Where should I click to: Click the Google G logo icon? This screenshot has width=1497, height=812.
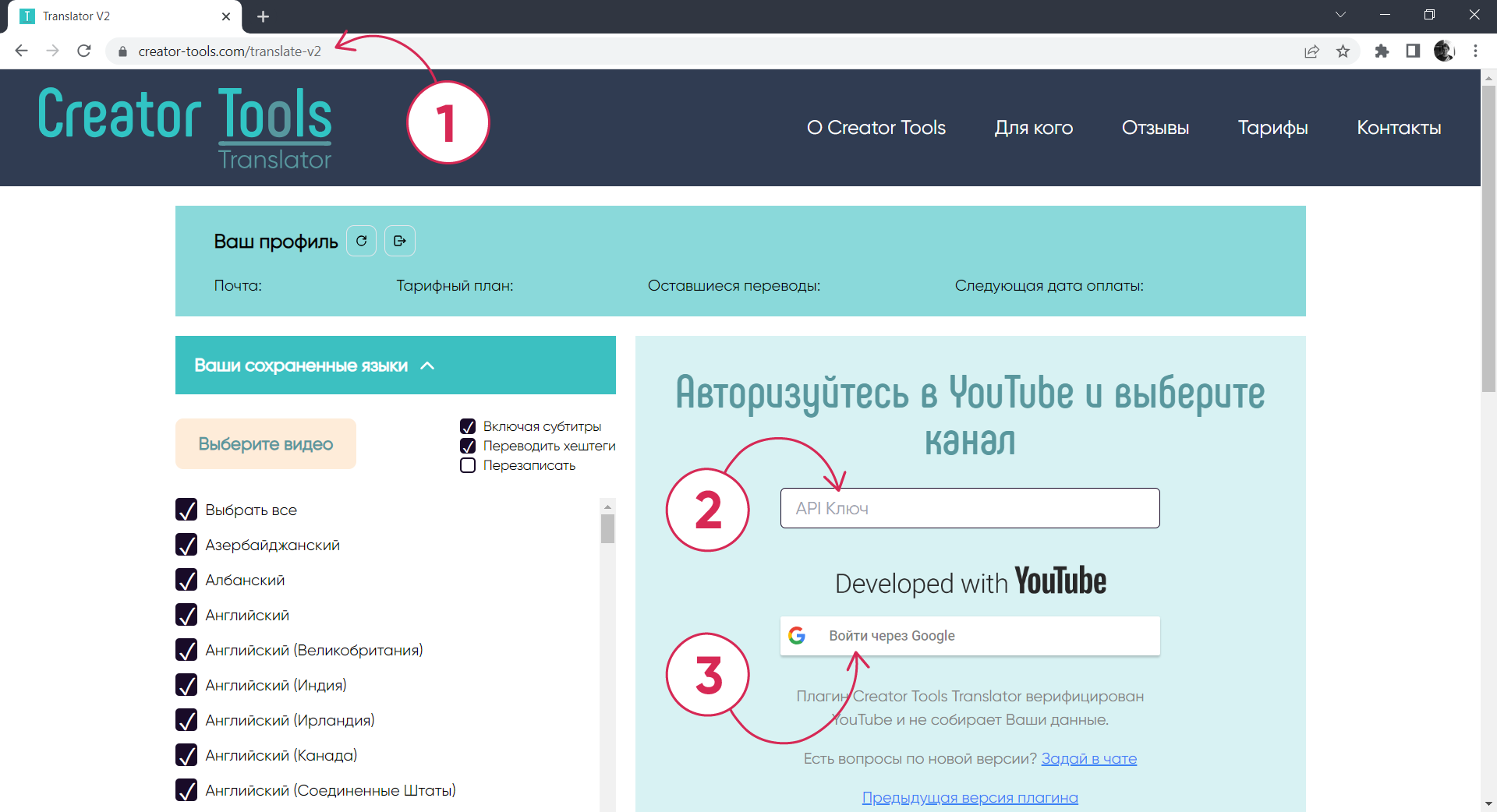pyautogui.click(x=797, y=636)
